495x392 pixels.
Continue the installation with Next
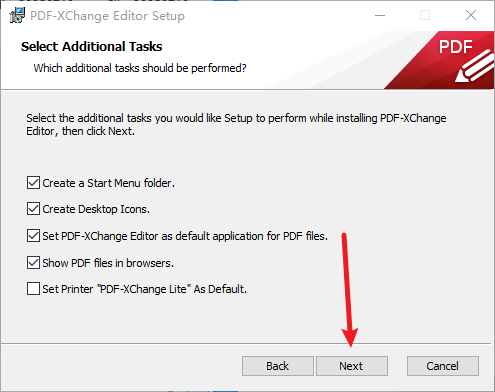tap(352, 366)
